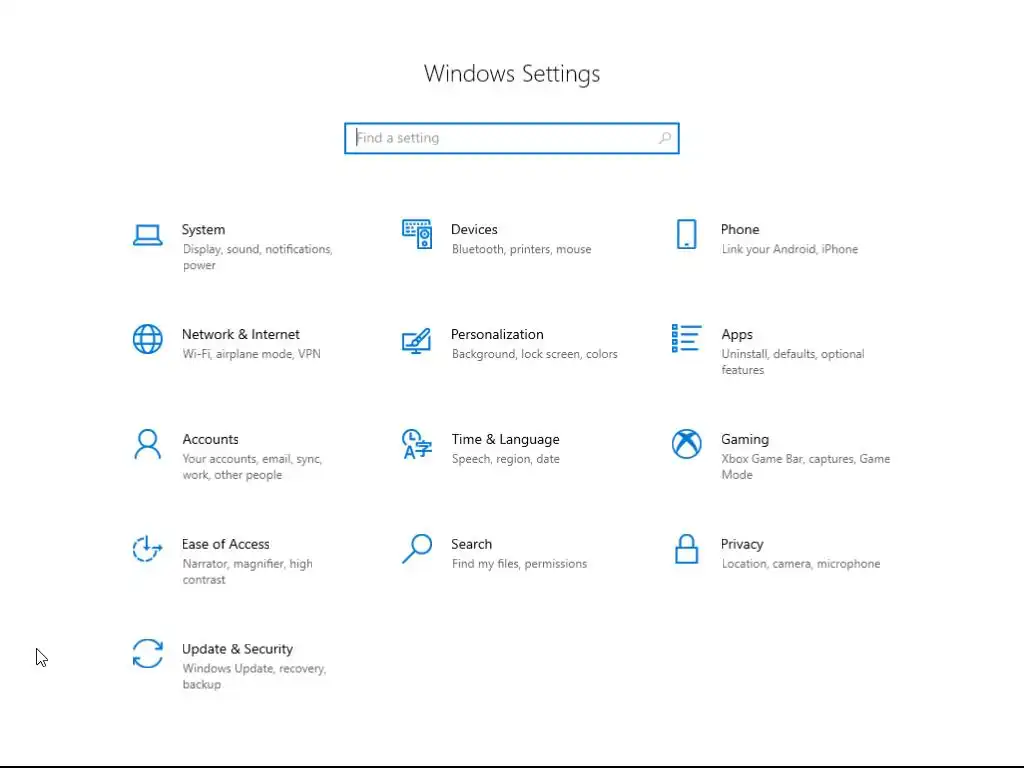Open Gaming settings title

pos(744,440)
